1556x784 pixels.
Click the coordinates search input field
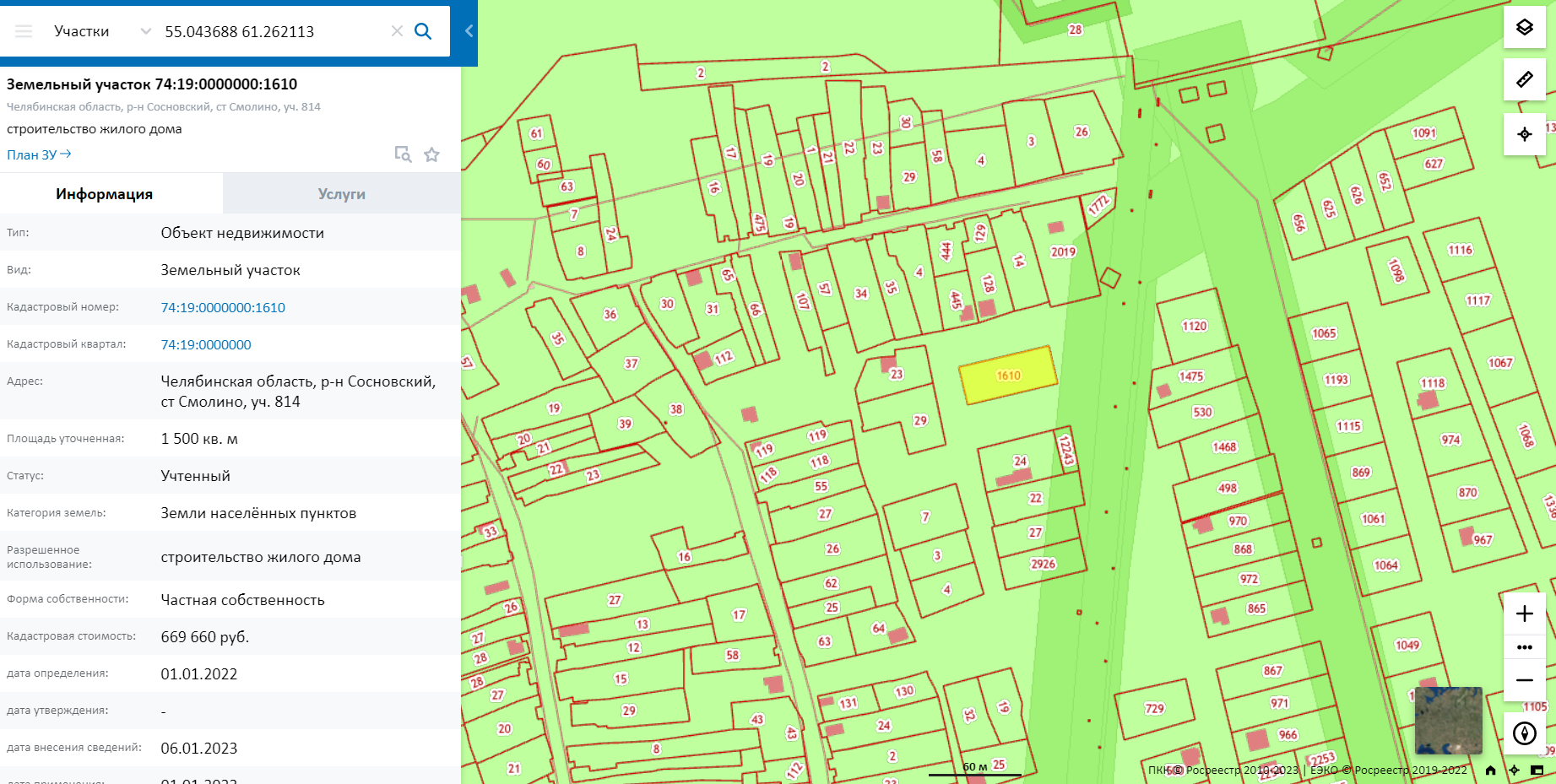pos(270,31)
